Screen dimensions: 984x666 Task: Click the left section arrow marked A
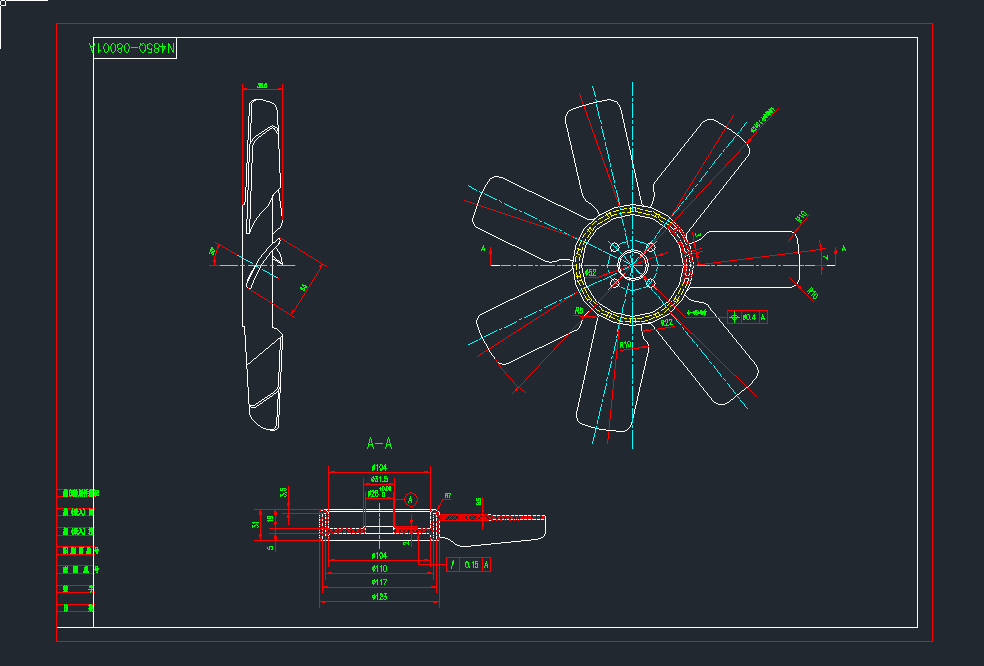click(x=484, y=247)
